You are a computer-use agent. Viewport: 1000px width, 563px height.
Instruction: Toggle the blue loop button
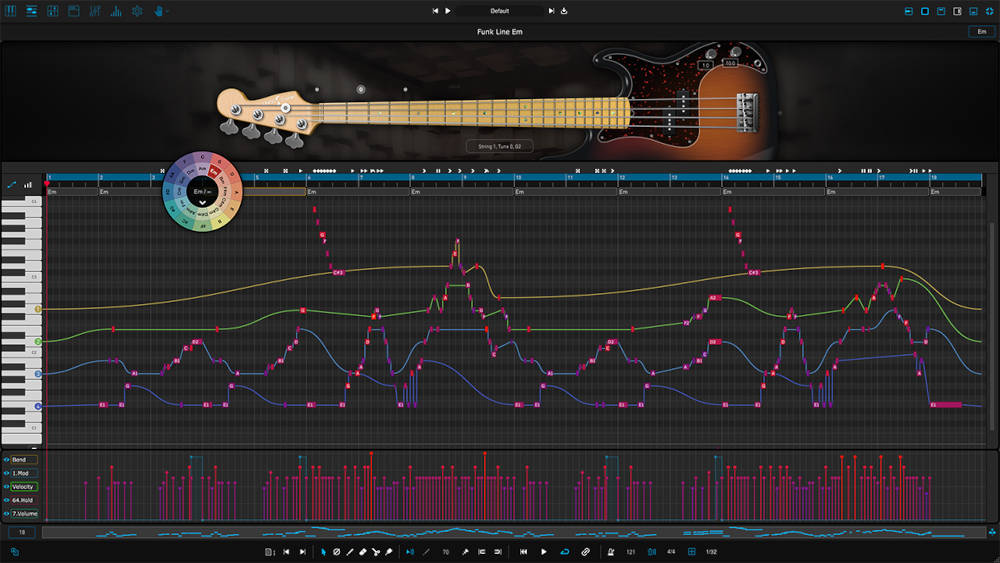pos(564,552)
